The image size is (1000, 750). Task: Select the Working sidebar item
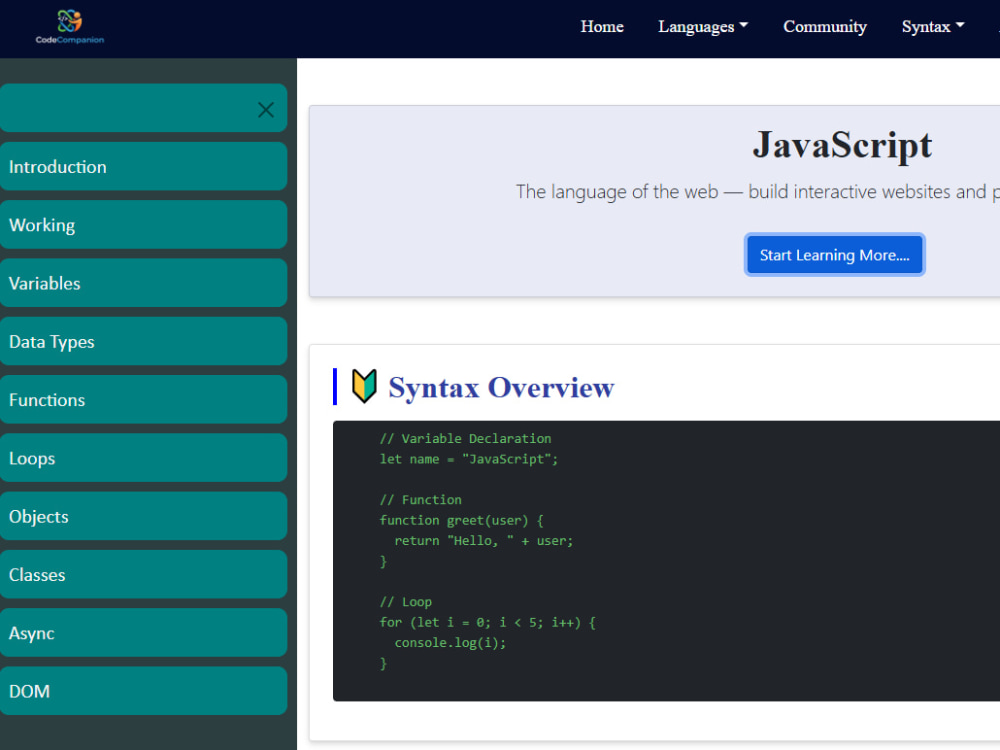click(x=143, y=224)
